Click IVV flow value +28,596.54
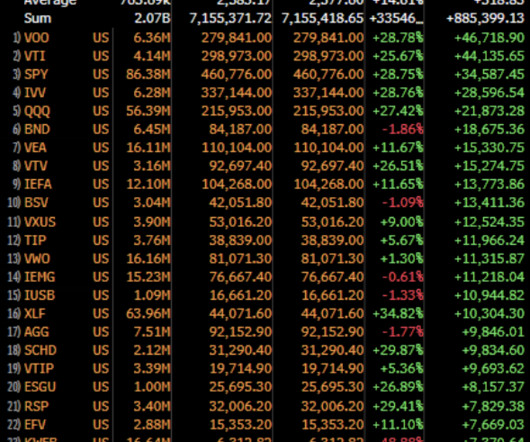 tap(489, 92)
